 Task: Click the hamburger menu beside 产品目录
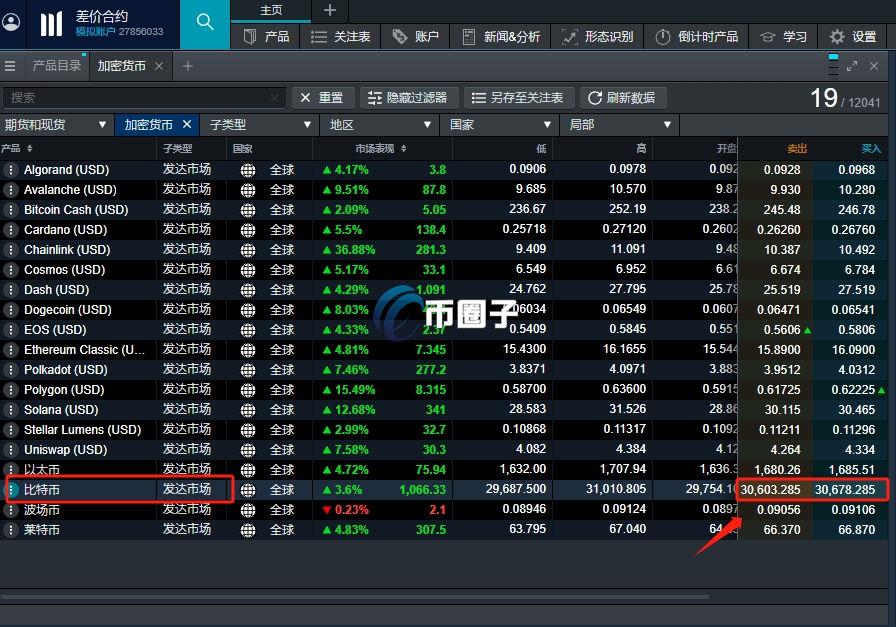coord(11,67)
